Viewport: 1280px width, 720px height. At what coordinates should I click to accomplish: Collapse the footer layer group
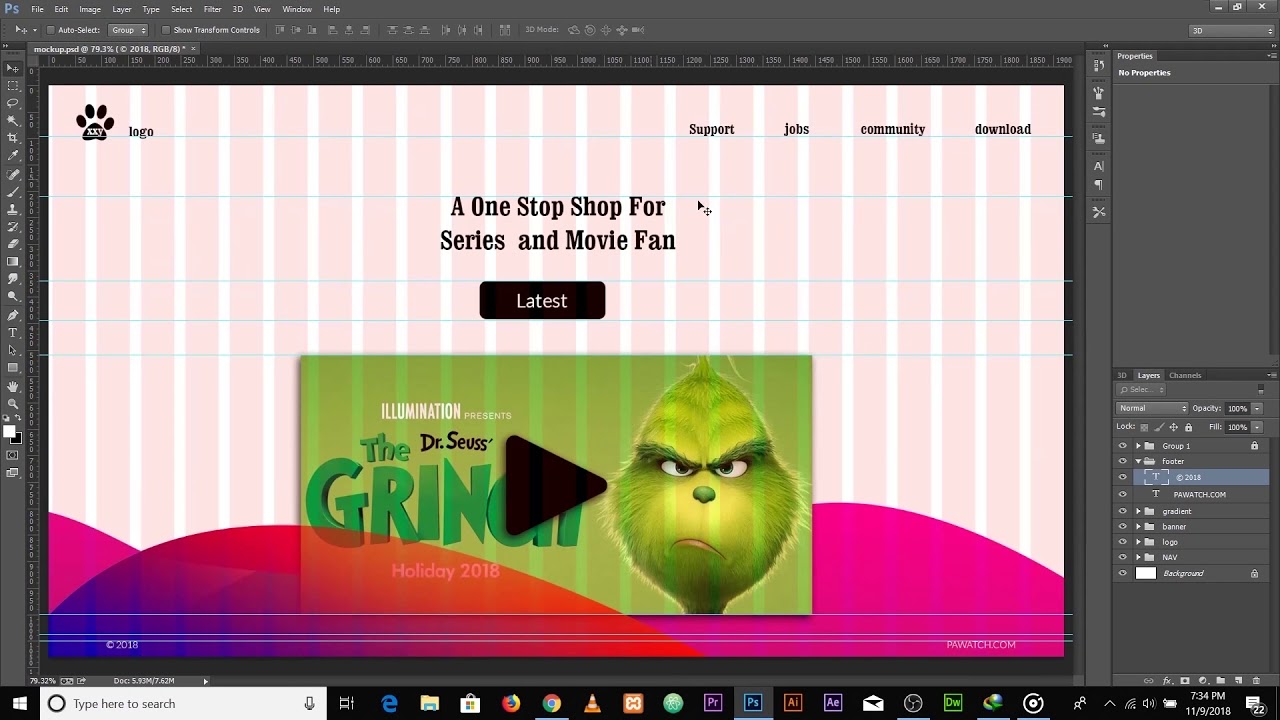[x=1138, y=461]
